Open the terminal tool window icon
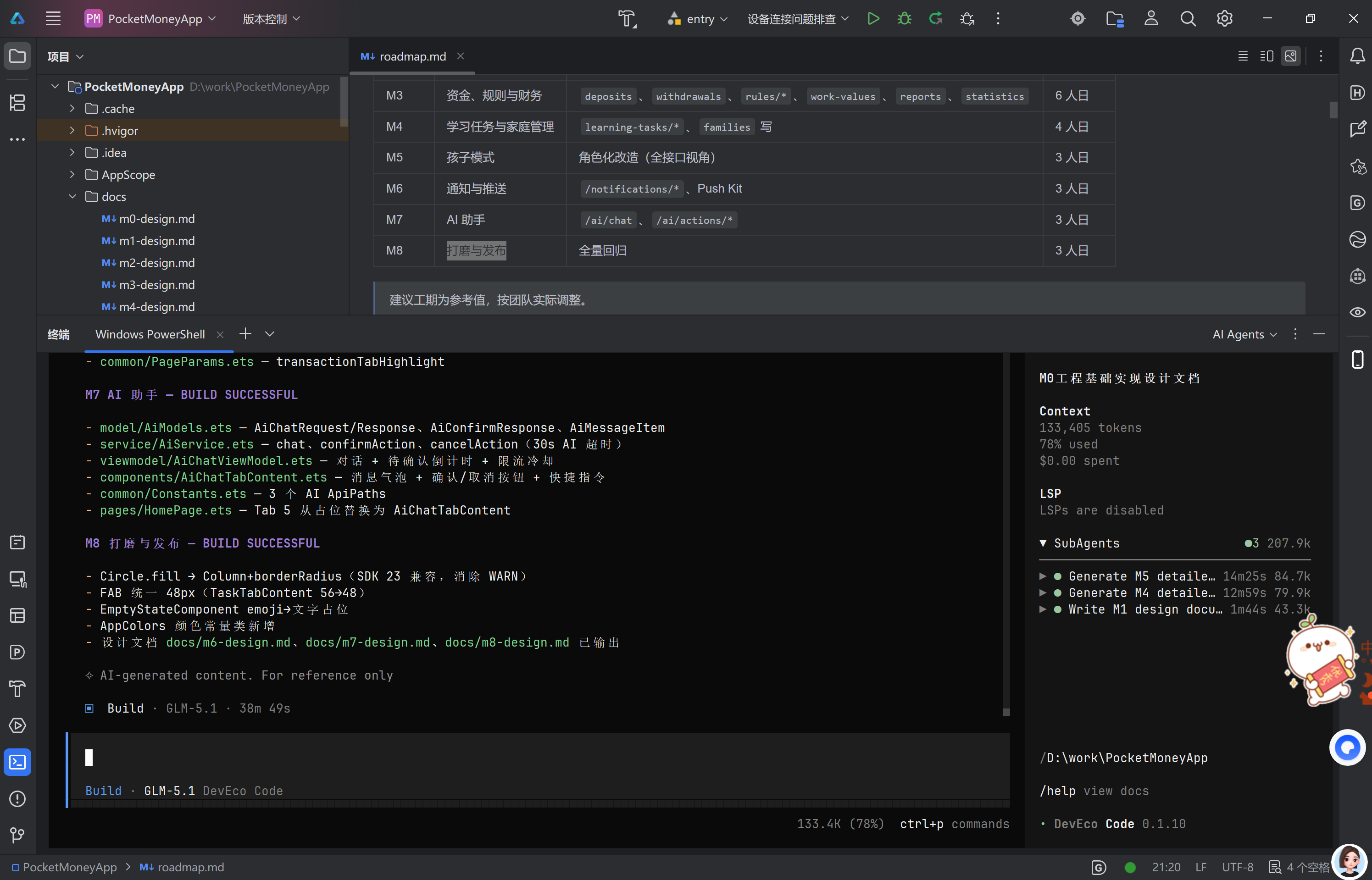This screenshot has height=880, width=1372. click(18, 762)
